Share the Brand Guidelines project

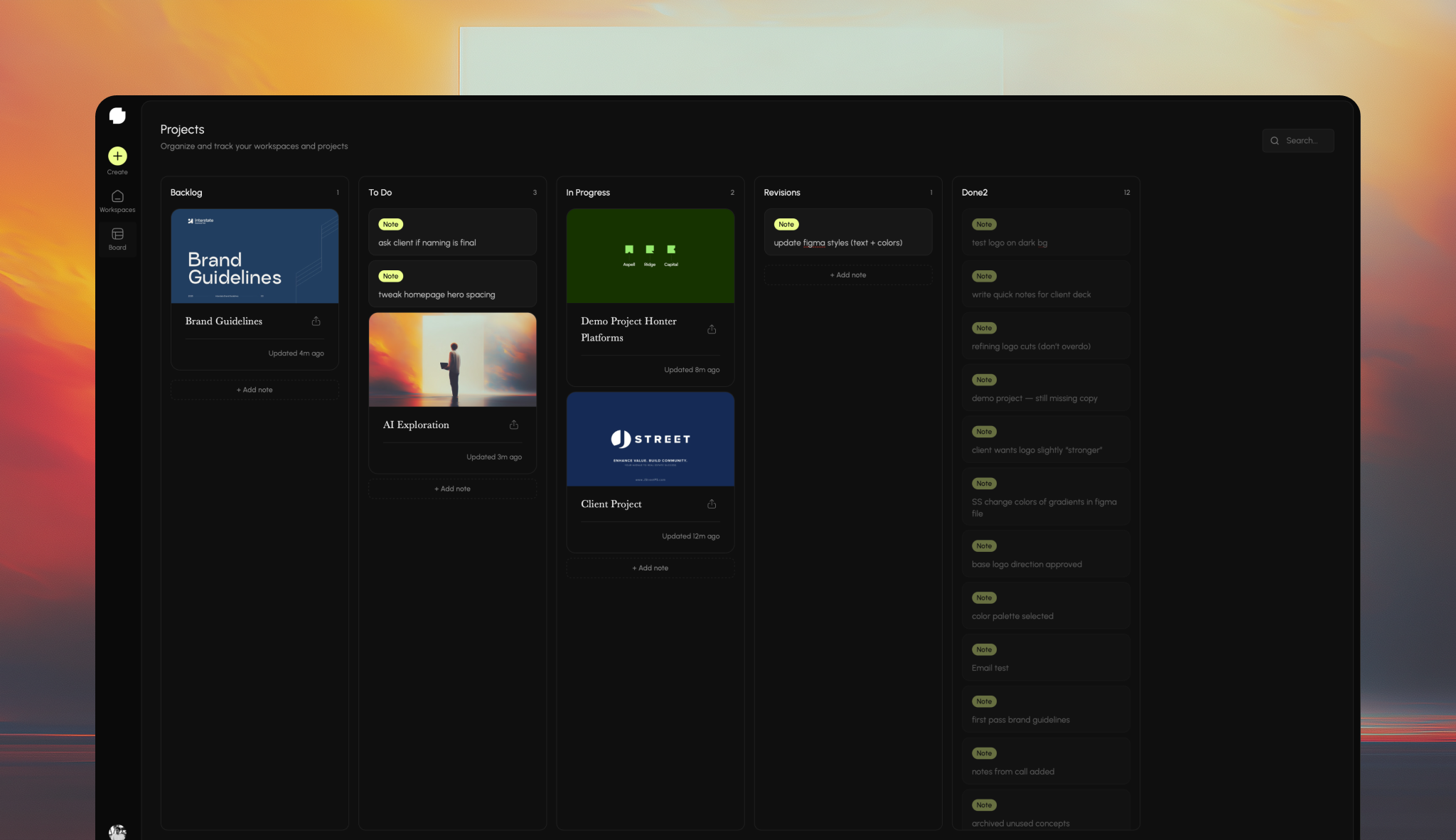(x=316, y=321)
